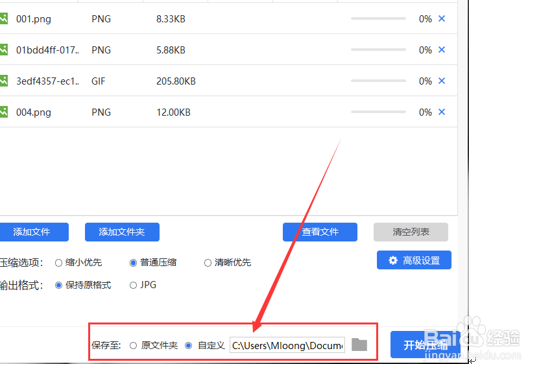Select 自定义 save location option

coord(188,345)
